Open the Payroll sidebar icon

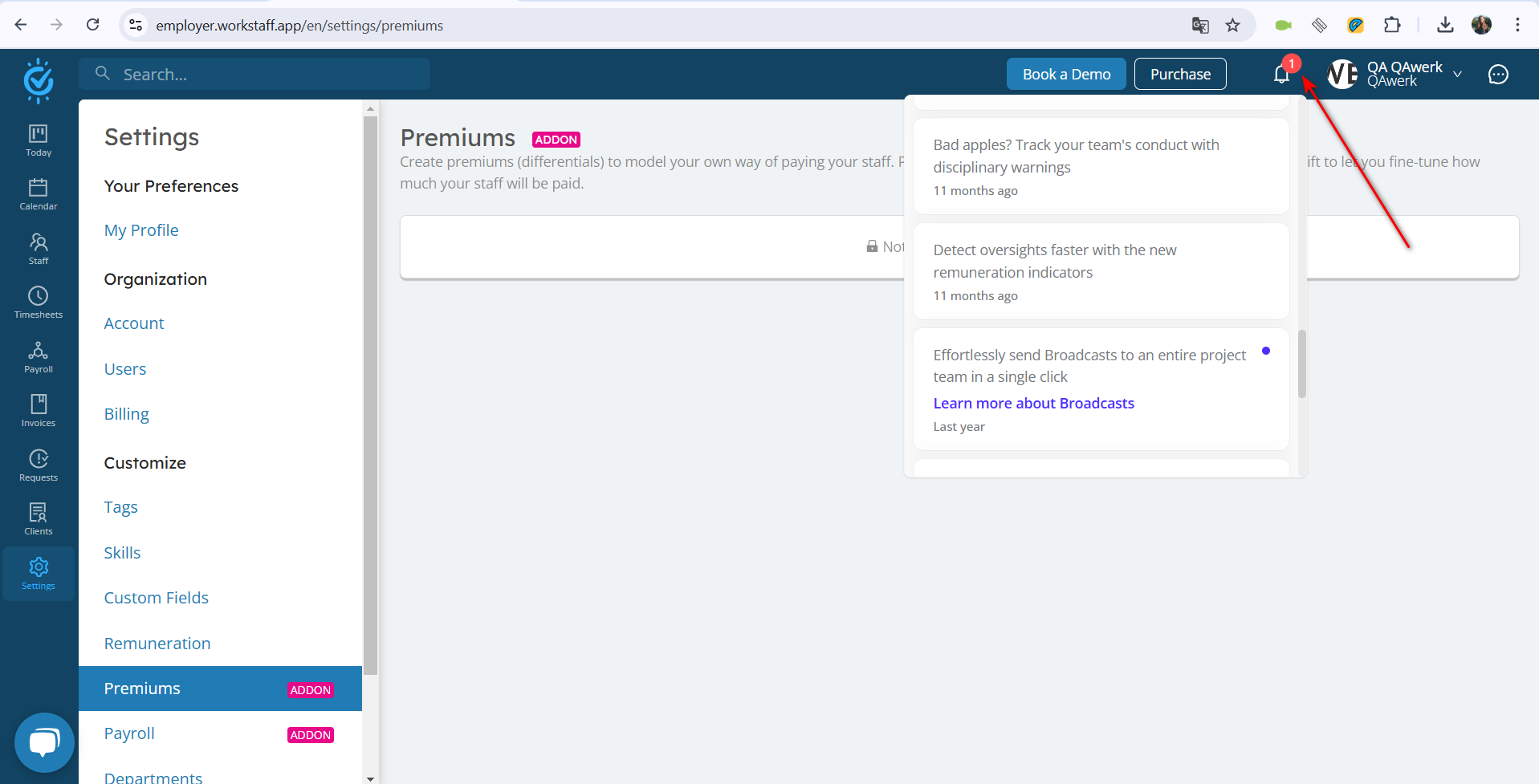[39, 358]
